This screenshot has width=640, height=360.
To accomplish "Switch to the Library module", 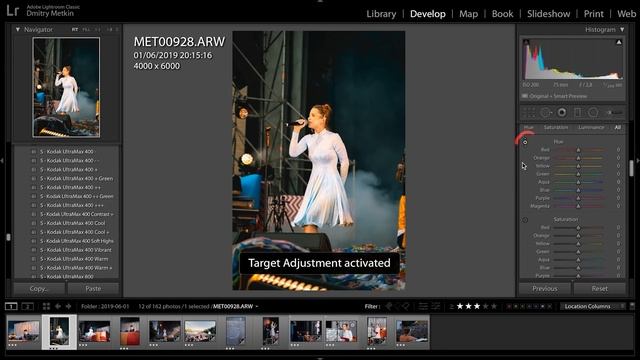I will click(x=381, y=14).
